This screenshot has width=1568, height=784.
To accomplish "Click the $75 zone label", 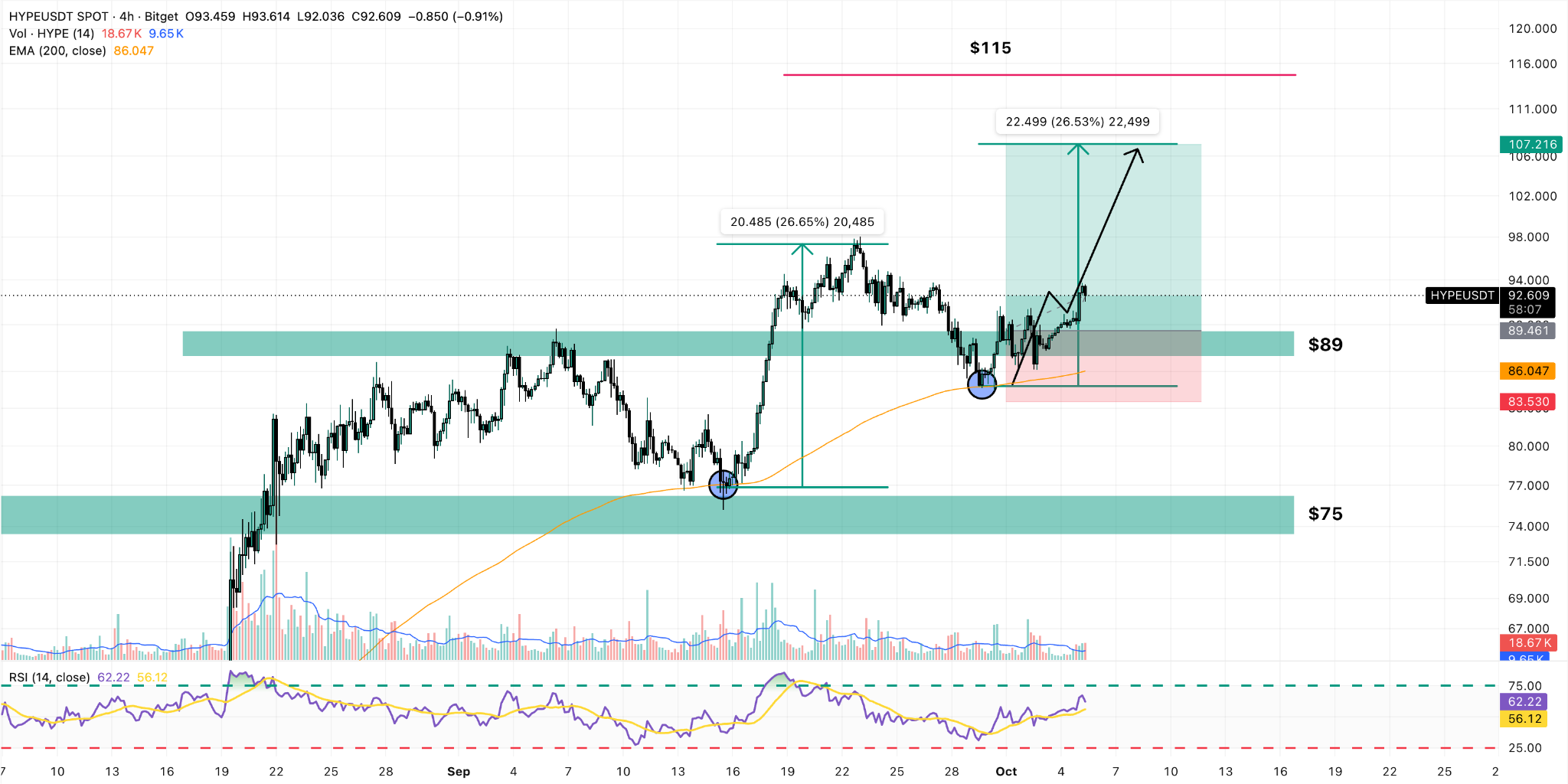I will click(1325, 514).
